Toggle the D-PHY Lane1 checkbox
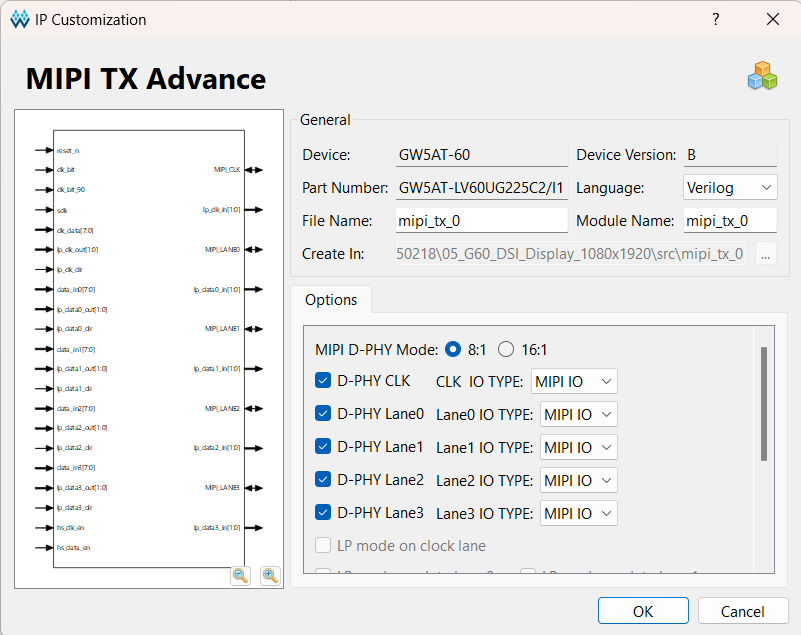Image resolution: width=801 pixels, height=635 pixels. [x=323, y=446]
